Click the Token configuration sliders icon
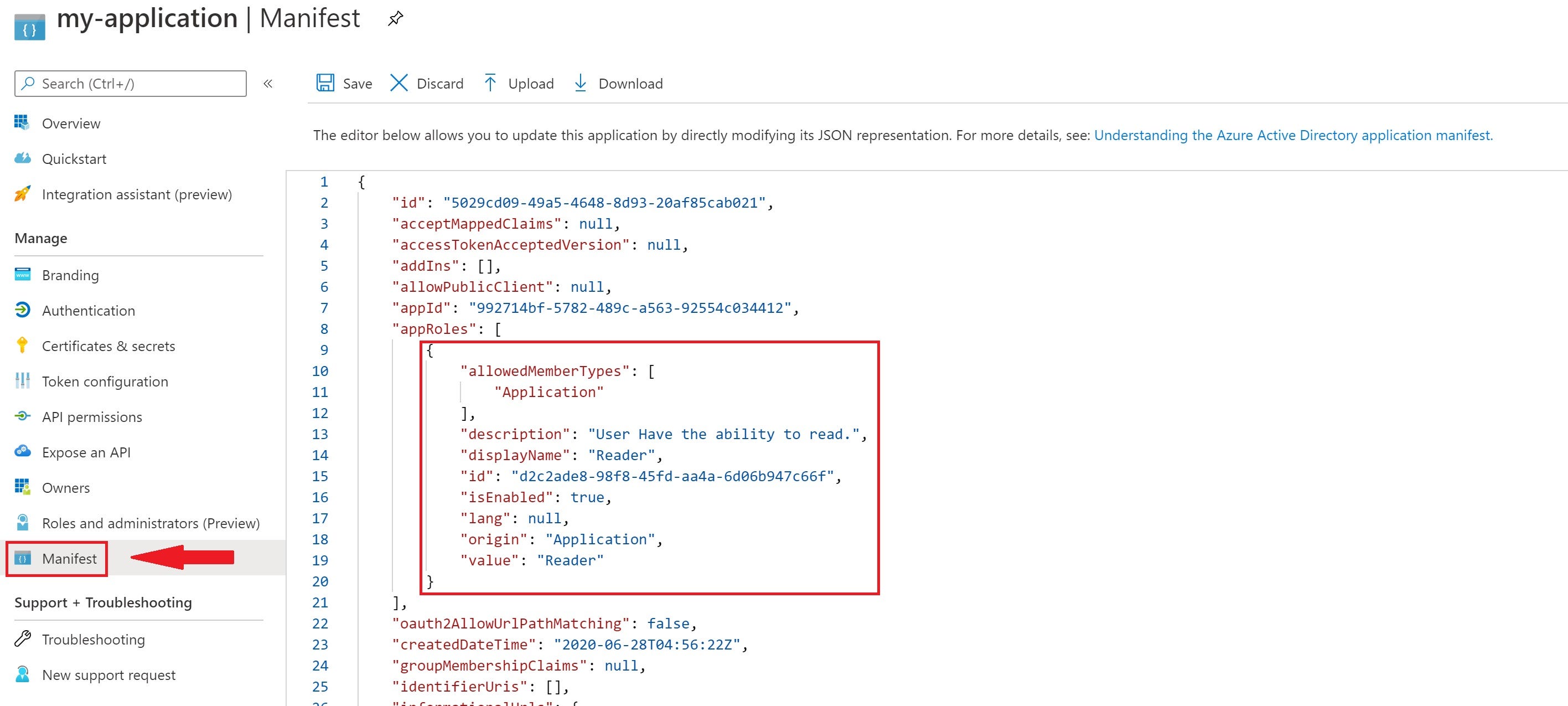 pos(22,381)
